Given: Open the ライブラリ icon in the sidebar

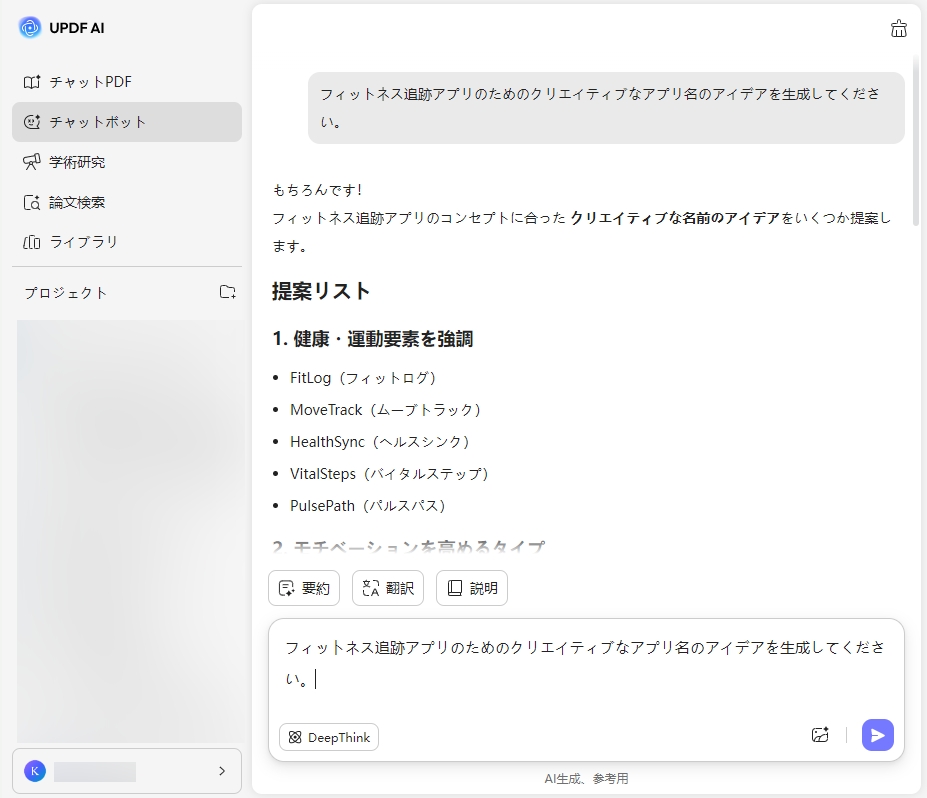Looking at the screenshot, I should coord(32,242).
